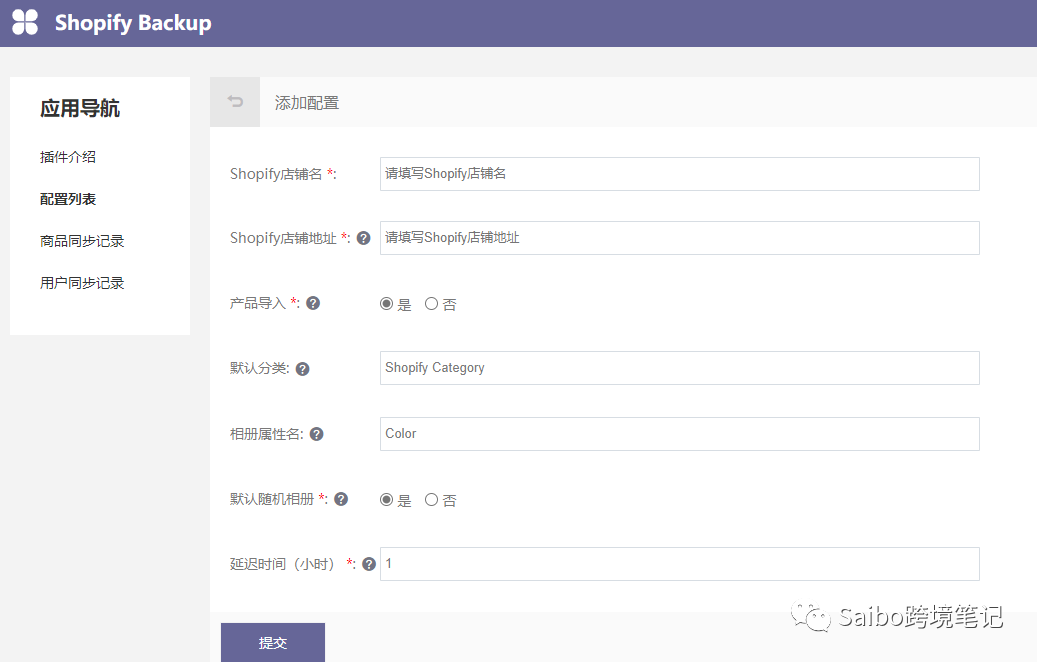Click the Shopify店铺地址 input box

point(678,237)
